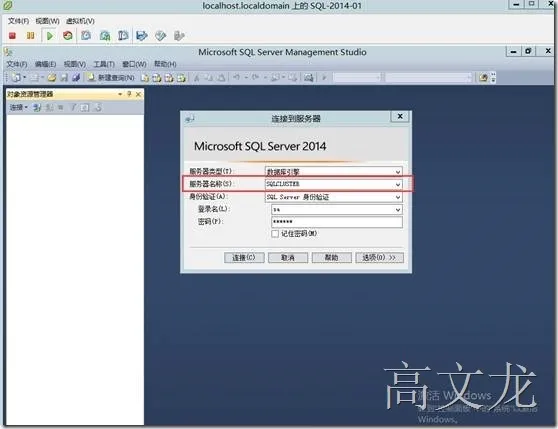The image size is (558, 429).
Task: Click the open file folder icon
Action: click(x=52, y=77)
